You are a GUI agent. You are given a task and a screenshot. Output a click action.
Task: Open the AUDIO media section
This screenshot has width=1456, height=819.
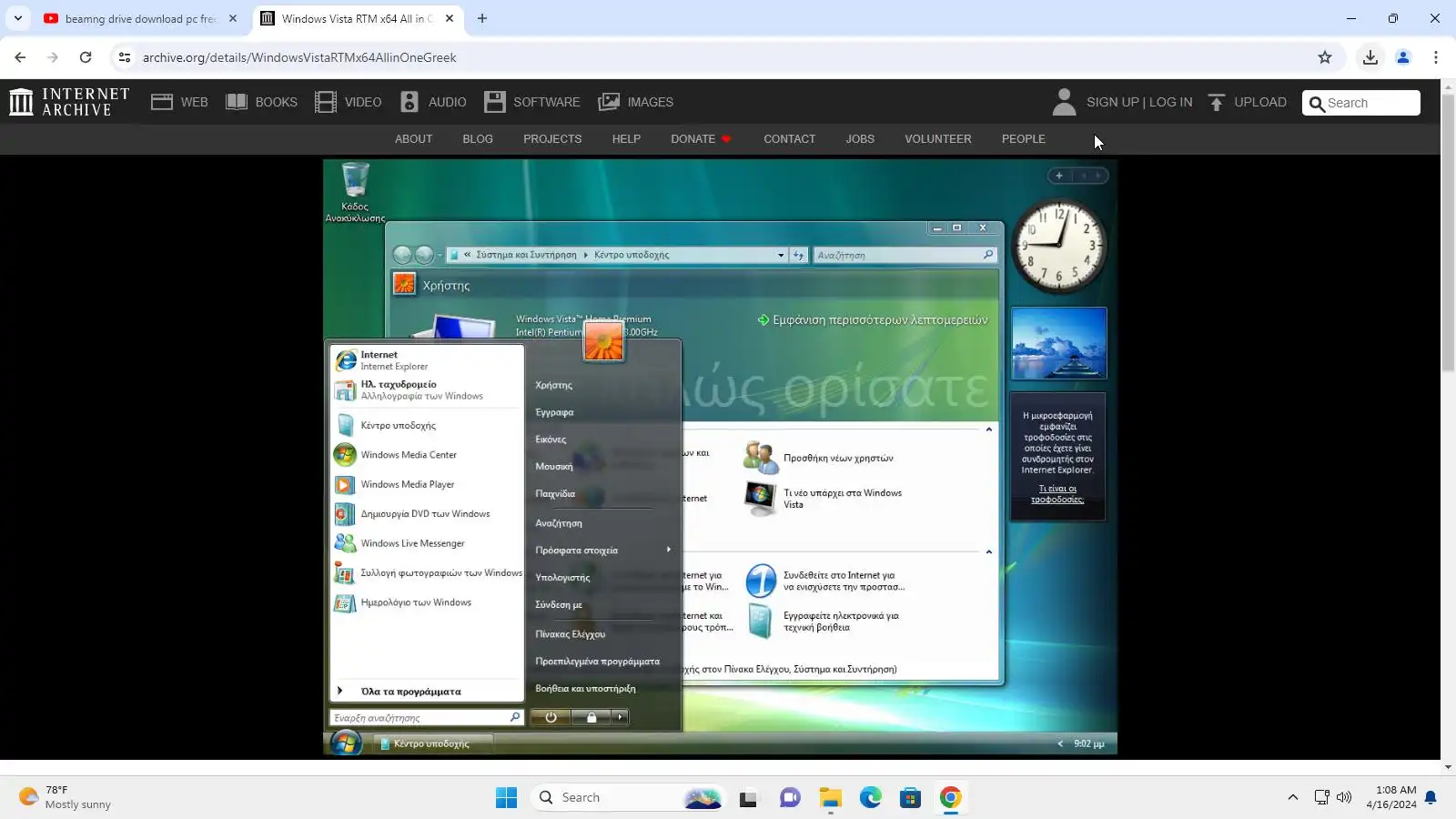tap(433, 102)
